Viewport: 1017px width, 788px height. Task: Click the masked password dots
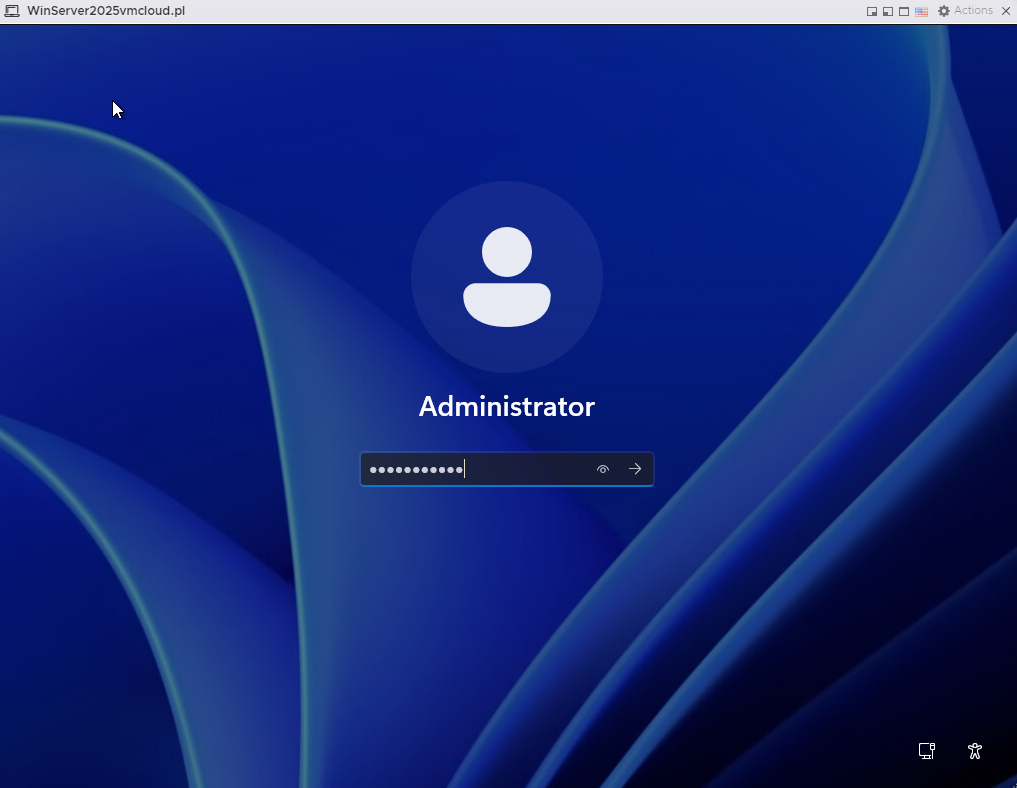tap(415, 469)
